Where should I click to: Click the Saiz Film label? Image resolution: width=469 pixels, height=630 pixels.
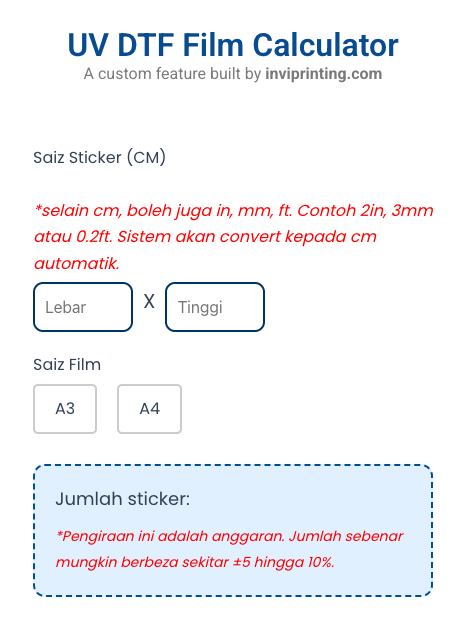(67, 364)
